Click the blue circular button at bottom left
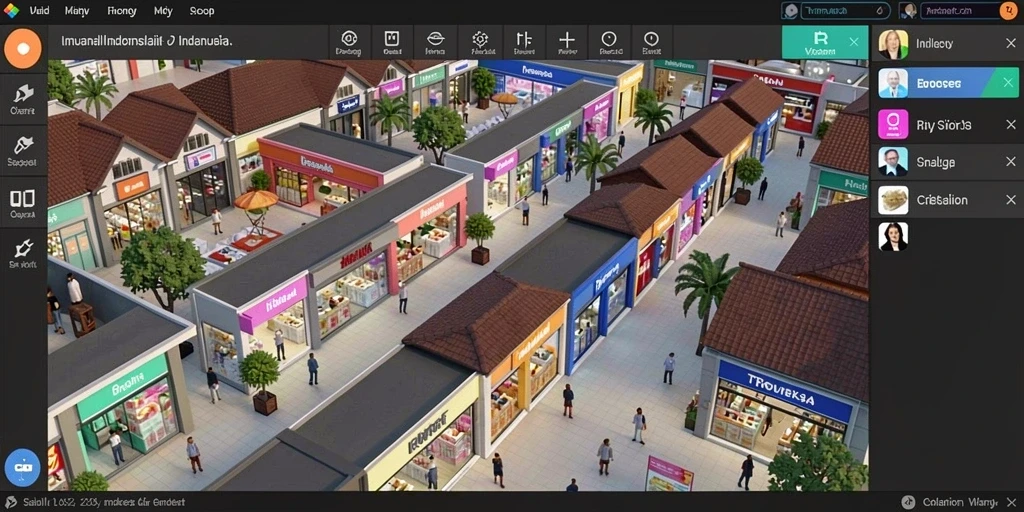 (22, 466)
